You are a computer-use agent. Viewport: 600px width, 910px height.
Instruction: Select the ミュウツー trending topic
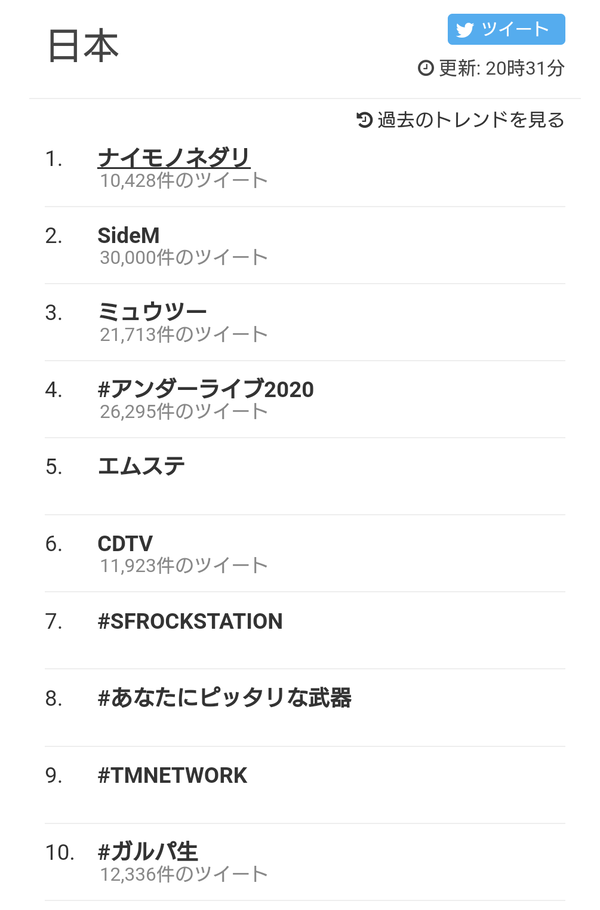(x=152, y=312)
